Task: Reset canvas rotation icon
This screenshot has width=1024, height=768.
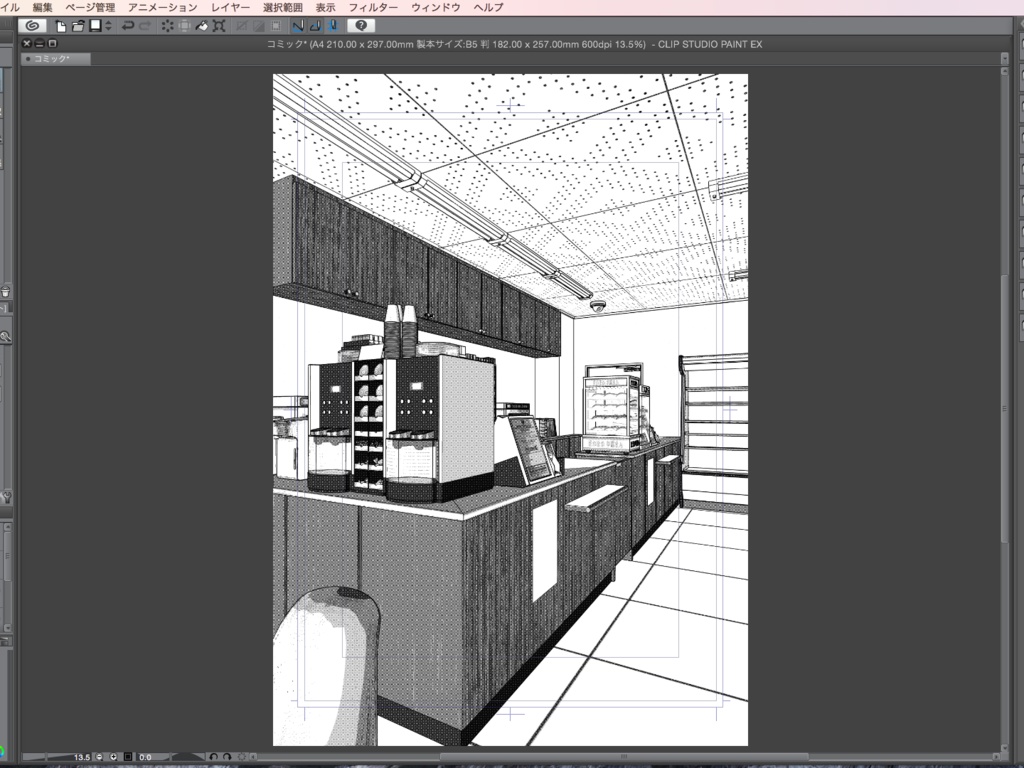Action: click(242, 757)
